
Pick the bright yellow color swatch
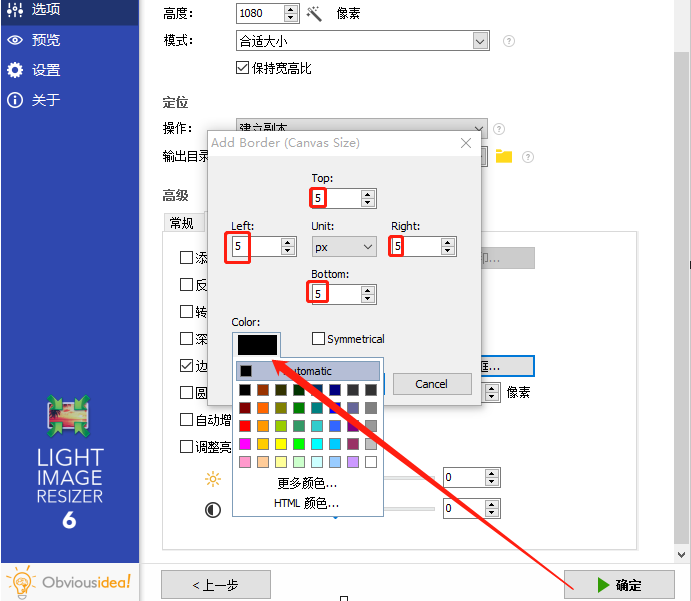tap(281, 444)
